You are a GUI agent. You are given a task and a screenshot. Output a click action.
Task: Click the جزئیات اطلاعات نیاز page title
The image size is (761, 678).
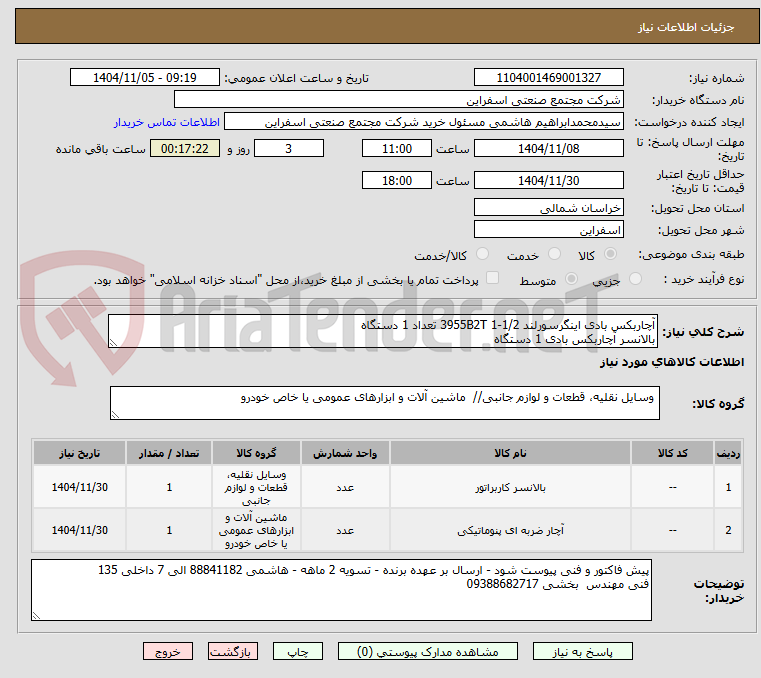[x=686, y=27]
